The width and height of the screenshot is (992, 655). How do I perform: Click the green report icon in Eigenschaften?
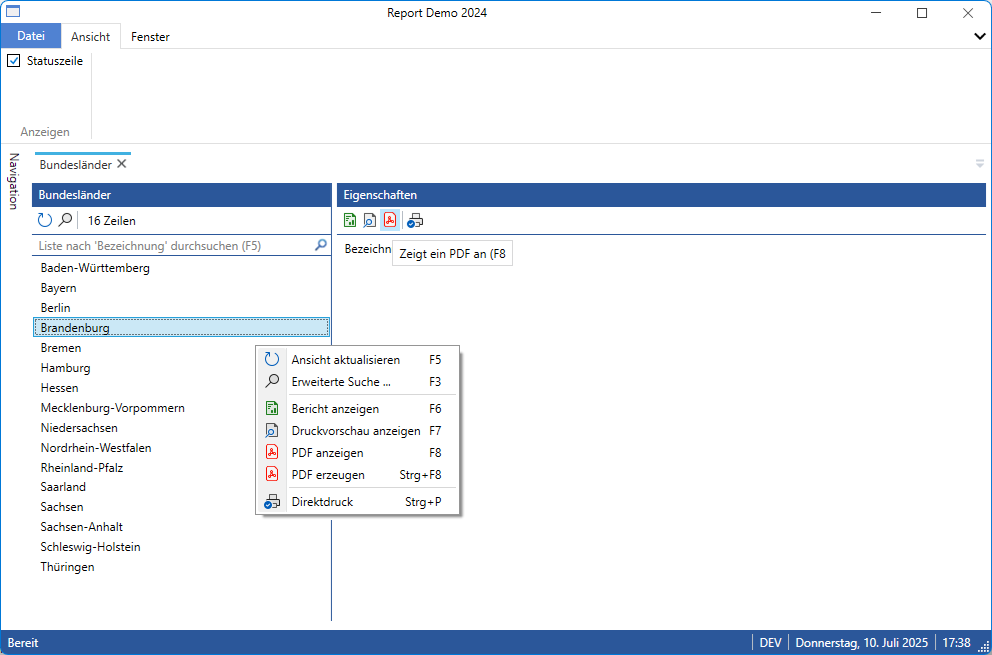click(x=350, y=220)
